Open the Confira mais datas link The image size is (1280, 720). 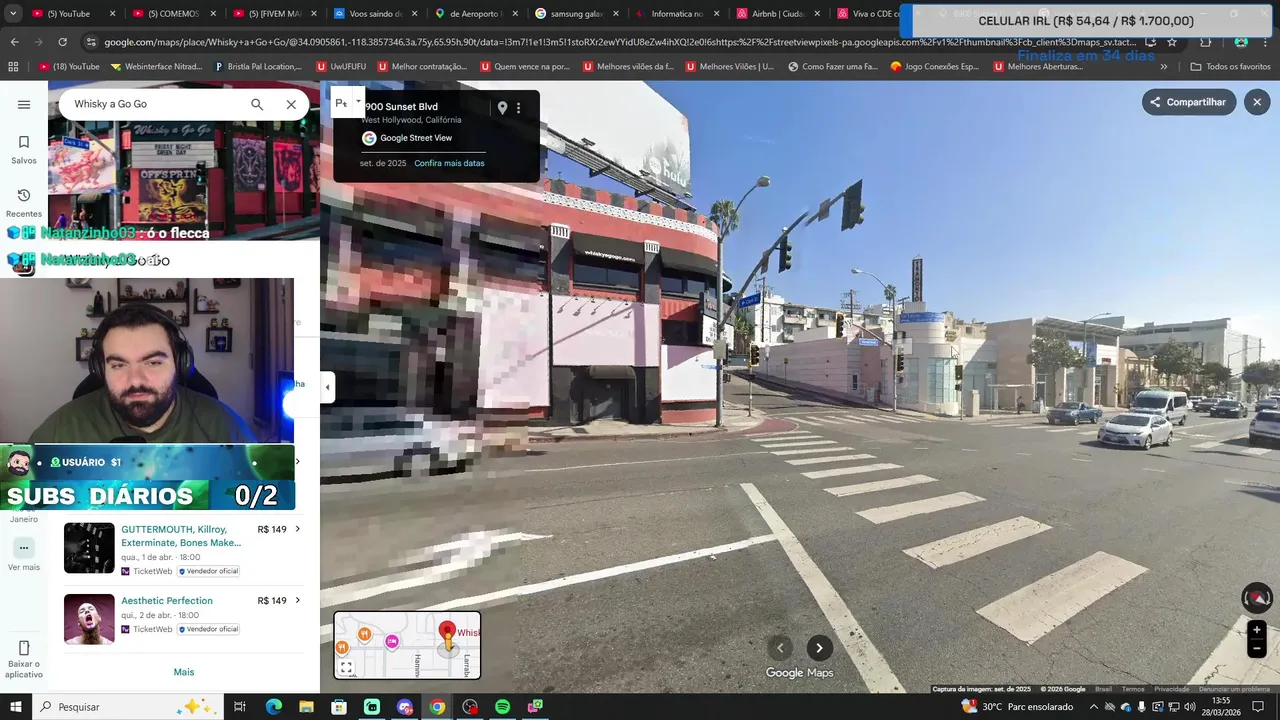coord(449,163)
